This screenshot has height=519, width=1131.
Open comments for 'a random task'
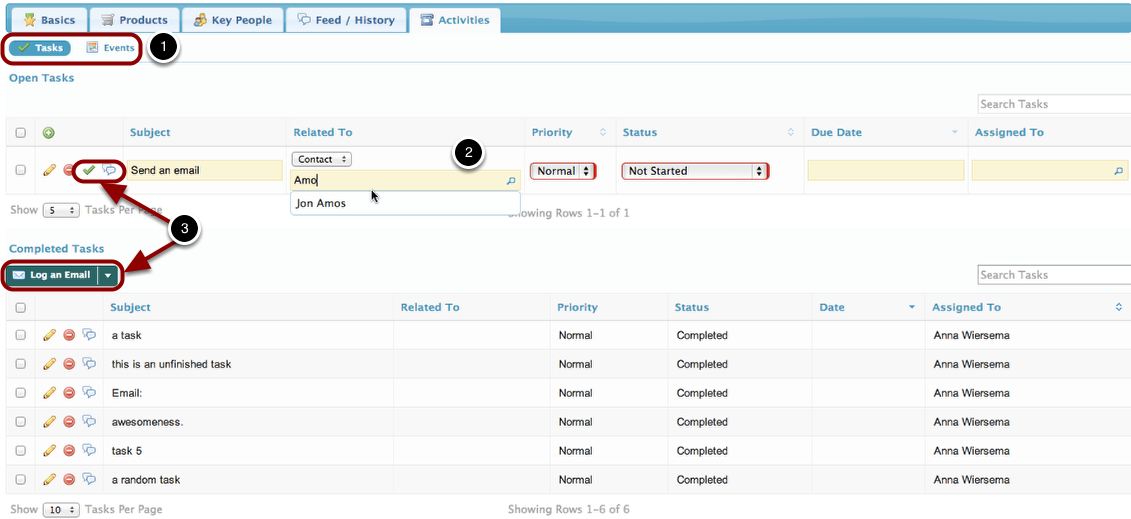(x=89, y=480)
